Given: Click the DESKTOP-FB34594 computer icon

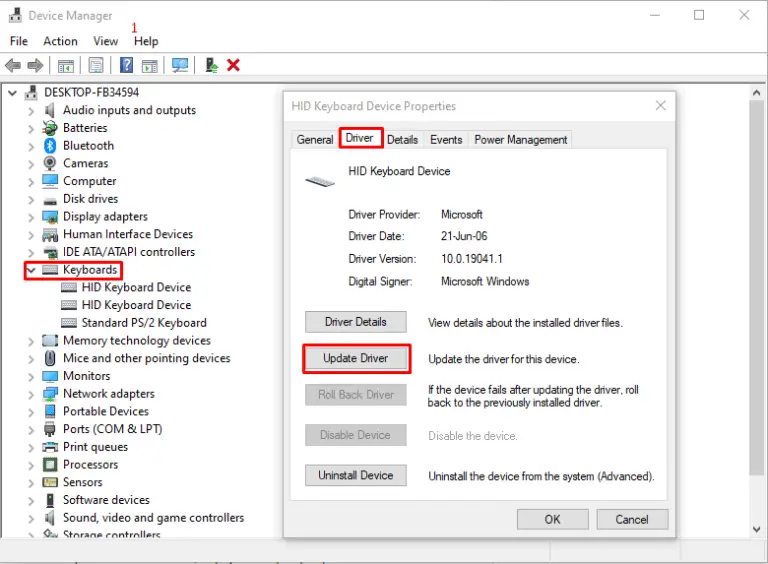Looking at the screenshot, I should pyautogui.click(x=31, y=92).
